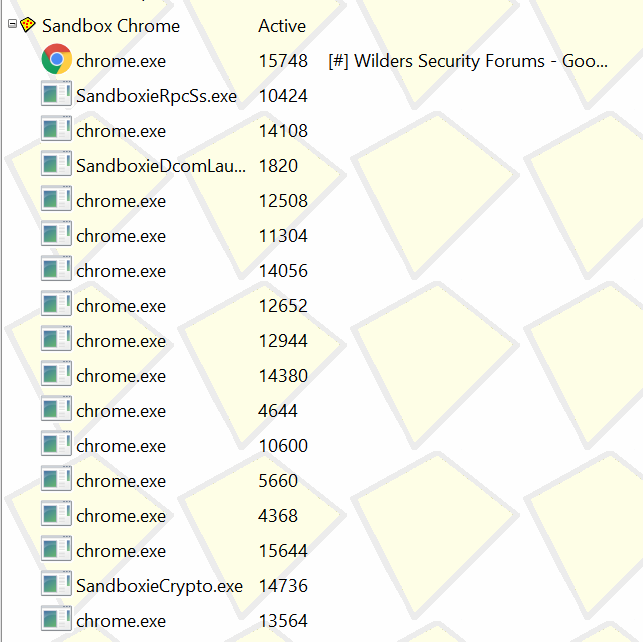Screen dimensions: 643x642
Task: Click the icon next to SandboxieRpcSs.exe
Action: [57, 94]
